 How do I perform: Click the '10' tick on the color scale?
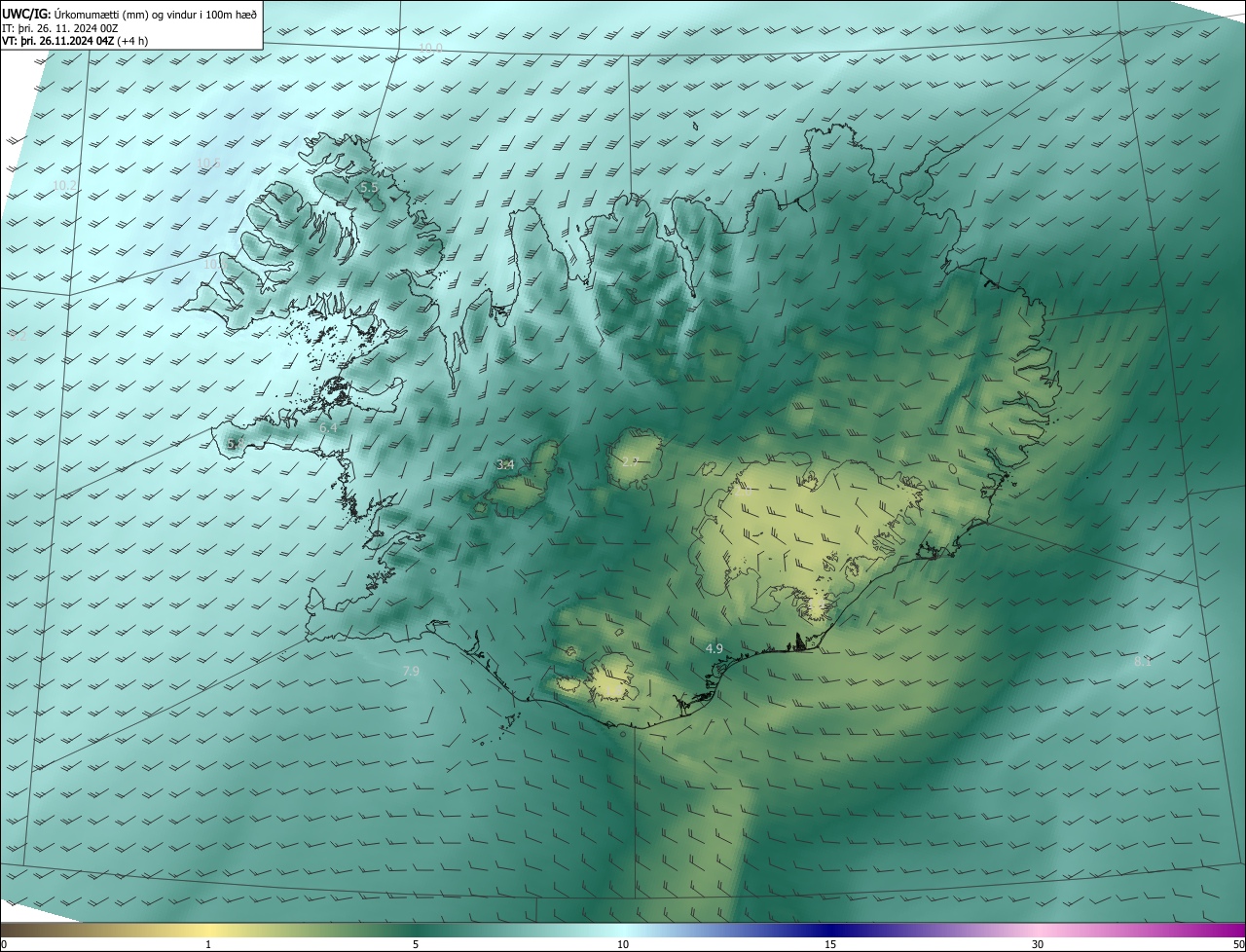[x=623, y=944]
